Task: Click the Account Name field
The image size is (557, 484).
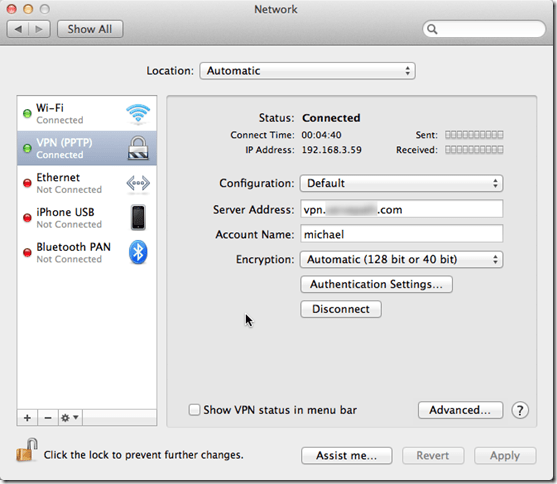Action: (x=401, y=234)
